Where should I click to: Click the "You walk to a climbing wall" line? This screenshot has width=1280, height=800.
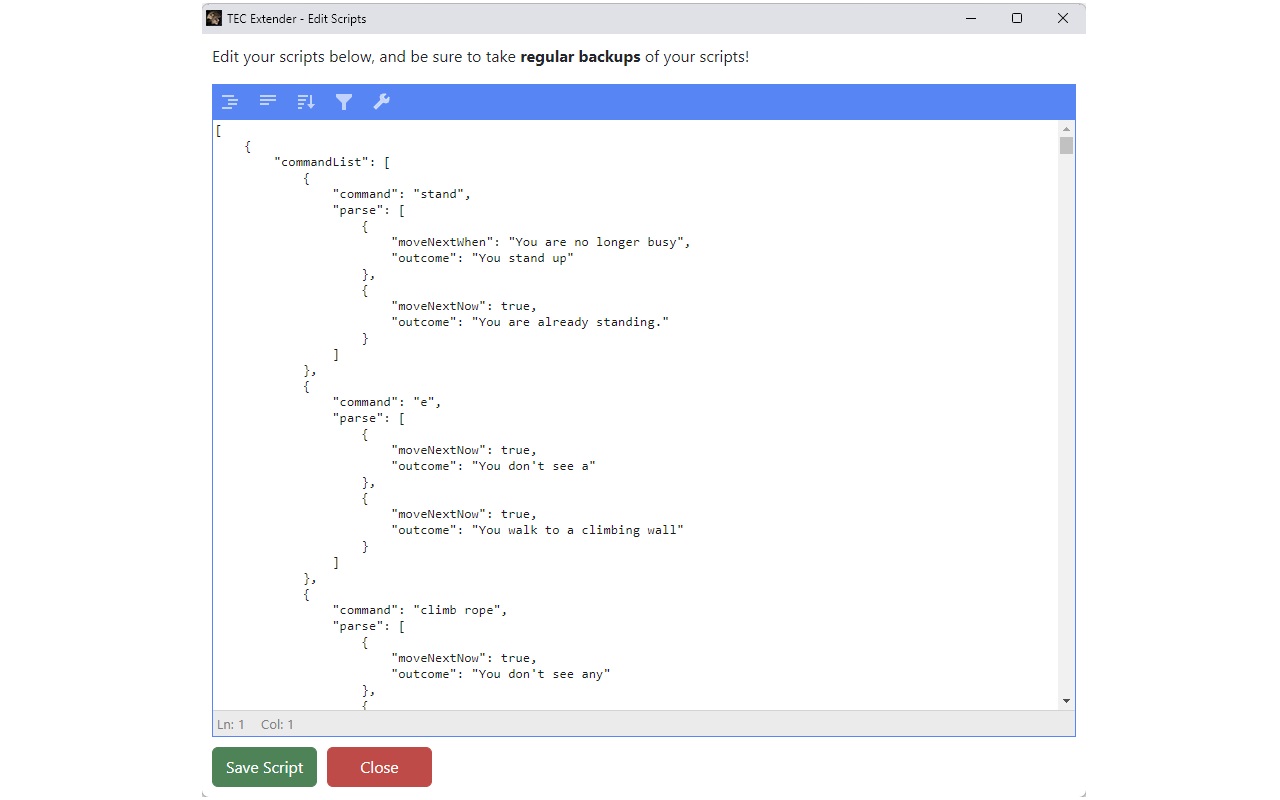538,530
